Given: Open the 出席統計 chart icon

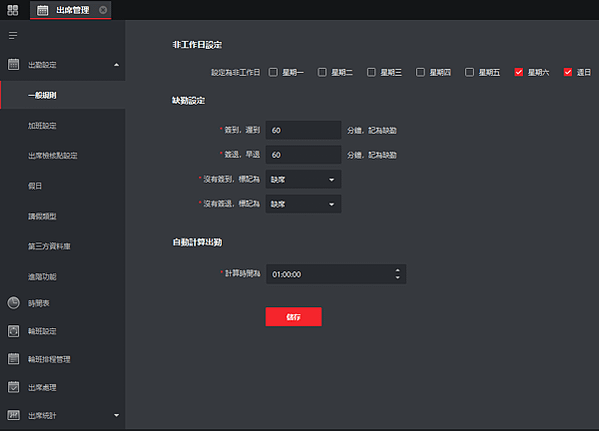Looking at the screenshot, I should click(x=13, y=415).
